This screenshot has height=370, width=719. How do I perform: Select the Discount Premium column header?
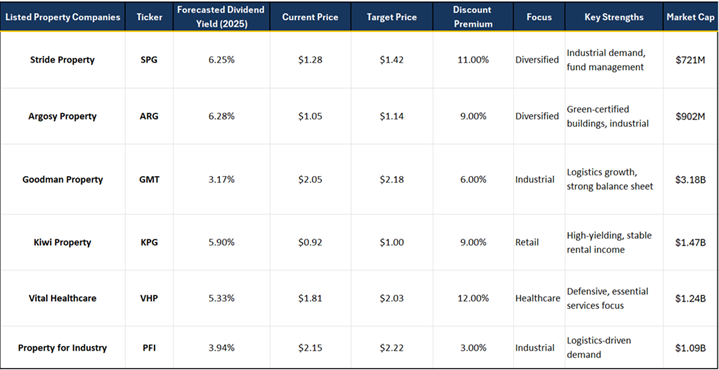click(x=472, y=17)
